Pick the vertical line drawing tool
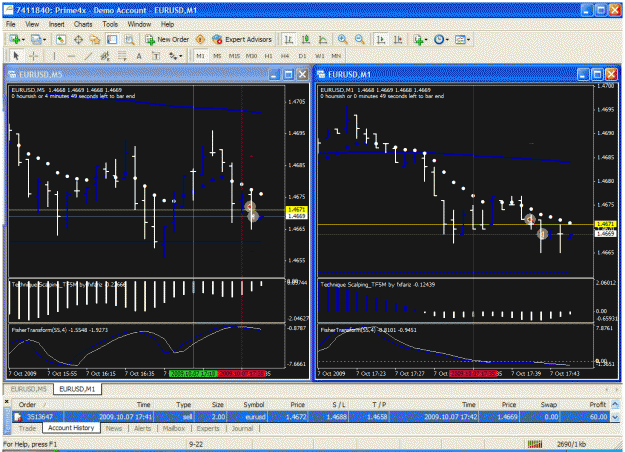 click(x=54, y=56)
